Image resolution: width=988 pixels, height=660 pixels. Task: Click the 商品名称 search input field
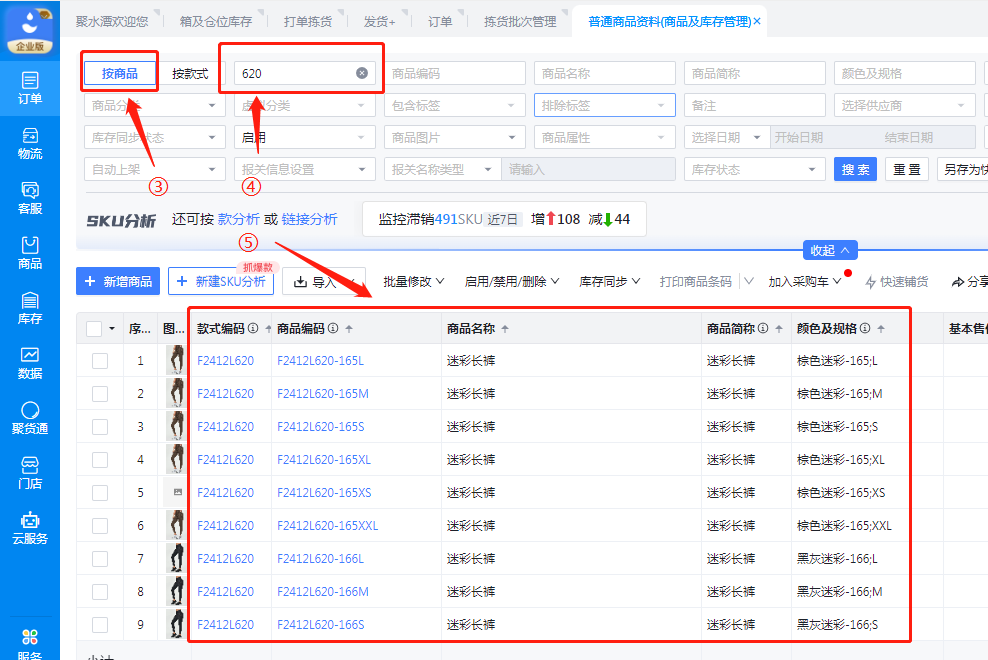604,73
